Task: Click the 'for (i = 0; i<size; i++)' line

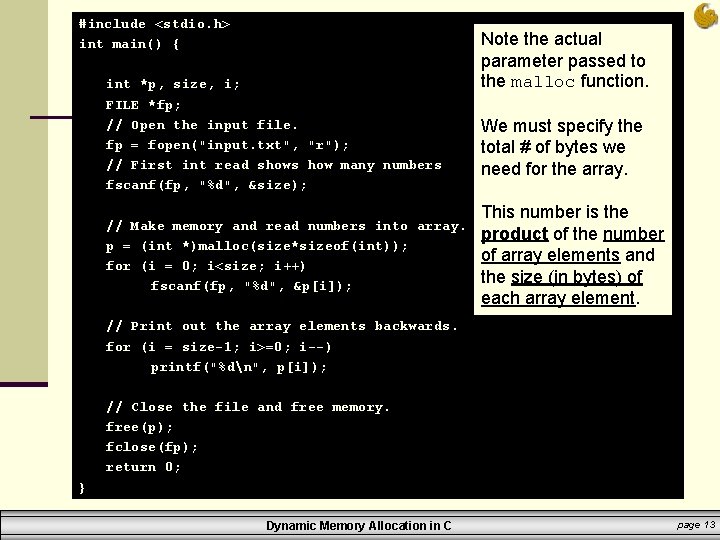Action: (205, 266)
